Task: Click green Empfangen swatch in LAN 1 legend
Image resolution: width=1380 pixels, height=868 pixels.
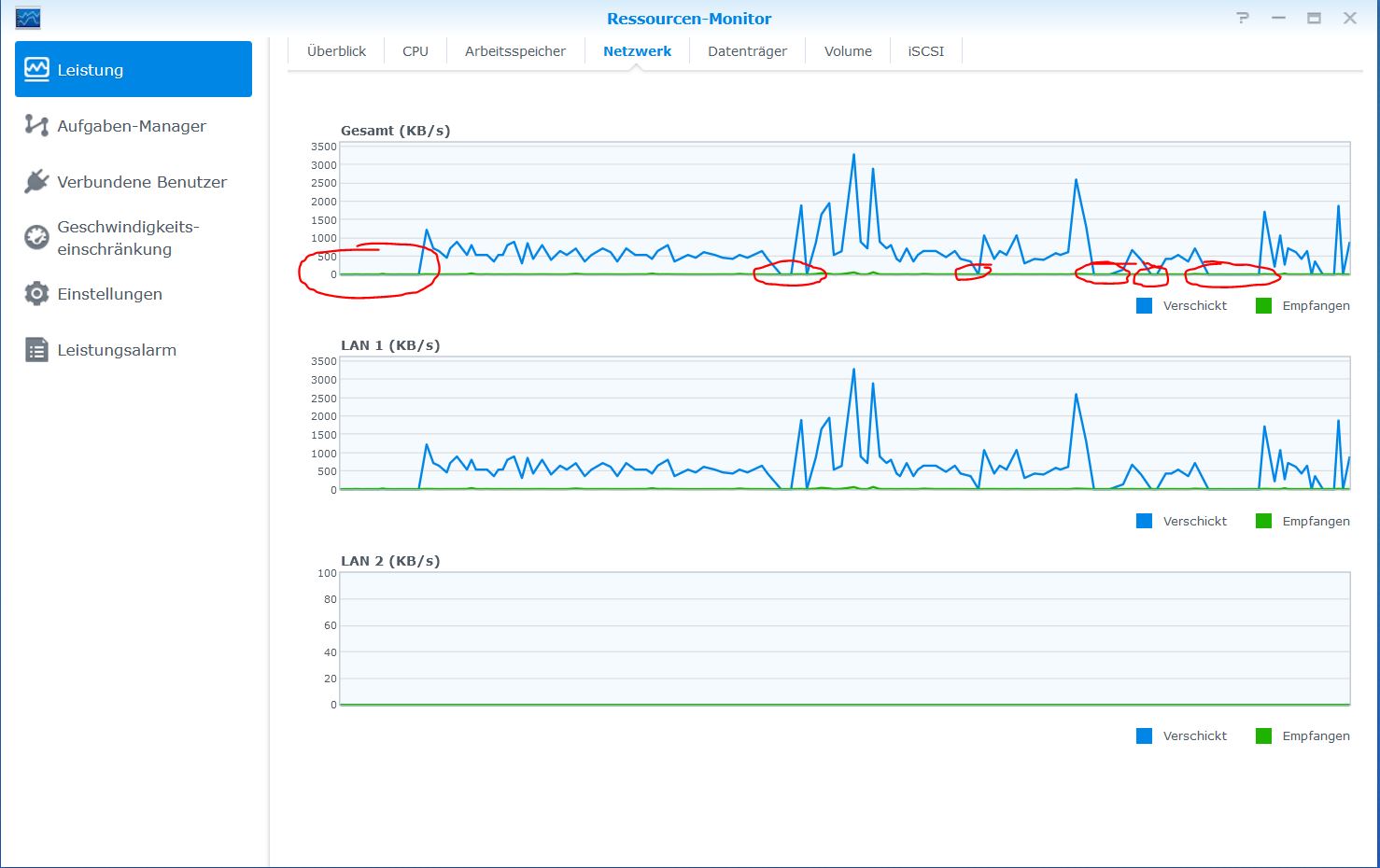Action: 1263,521
